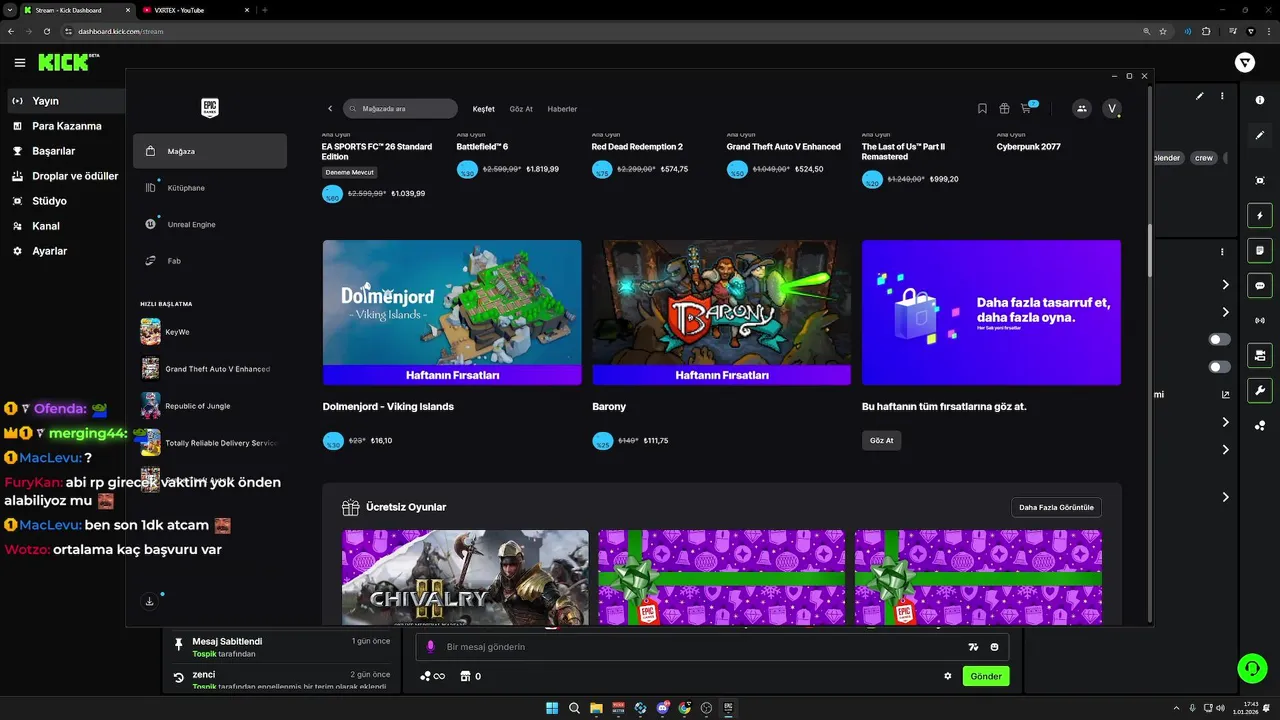Toggle the second switch in Kick panel
The width and height of the screenshot is (1280, 720).
click(x=1219, y=367)
